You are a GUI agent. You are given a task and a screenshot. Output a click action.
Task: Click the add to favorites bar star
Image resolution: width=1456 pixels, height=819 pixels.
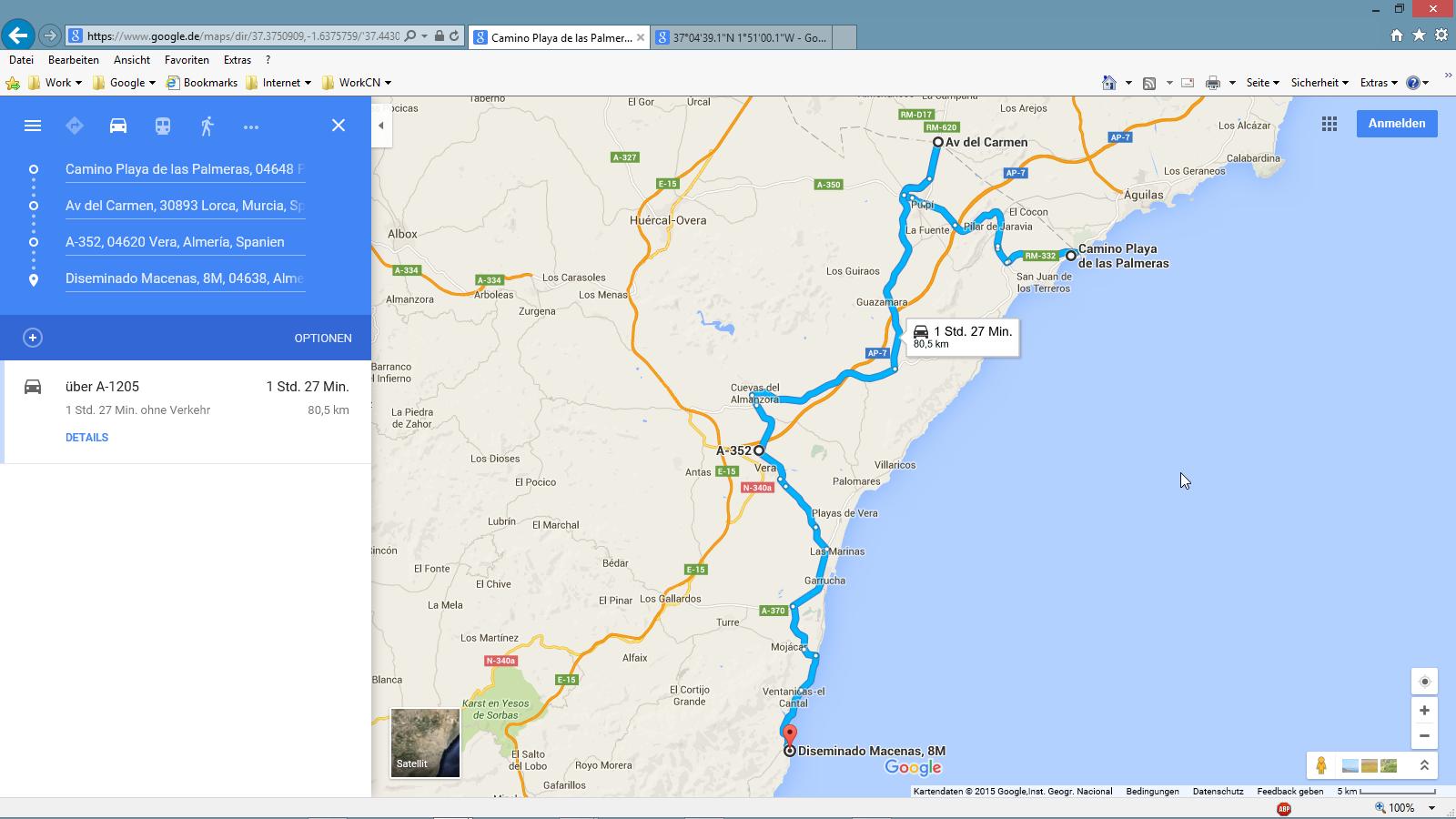[13, 83]
